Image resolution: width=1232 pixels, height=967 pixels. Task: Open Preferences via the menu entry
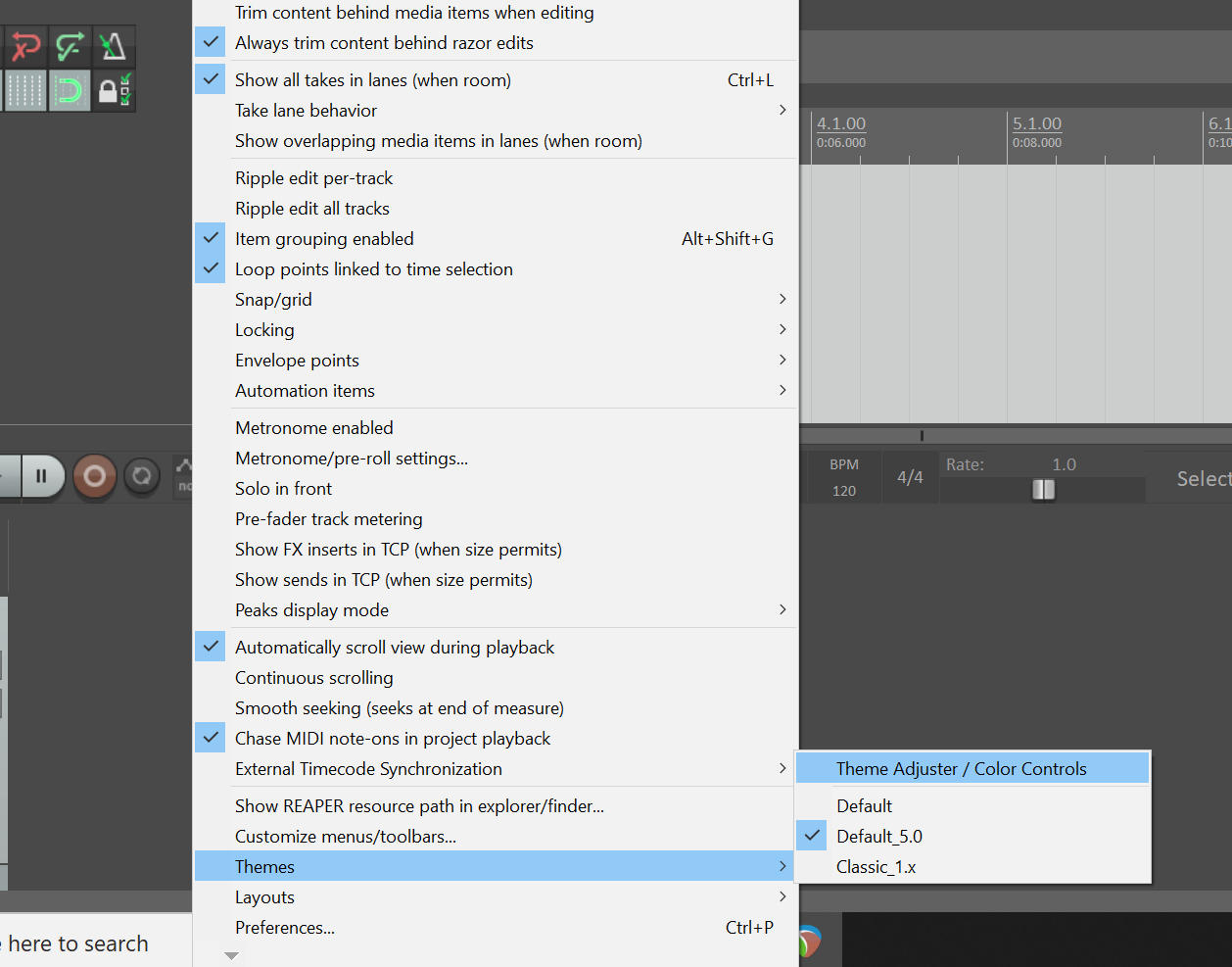[285, 927]
